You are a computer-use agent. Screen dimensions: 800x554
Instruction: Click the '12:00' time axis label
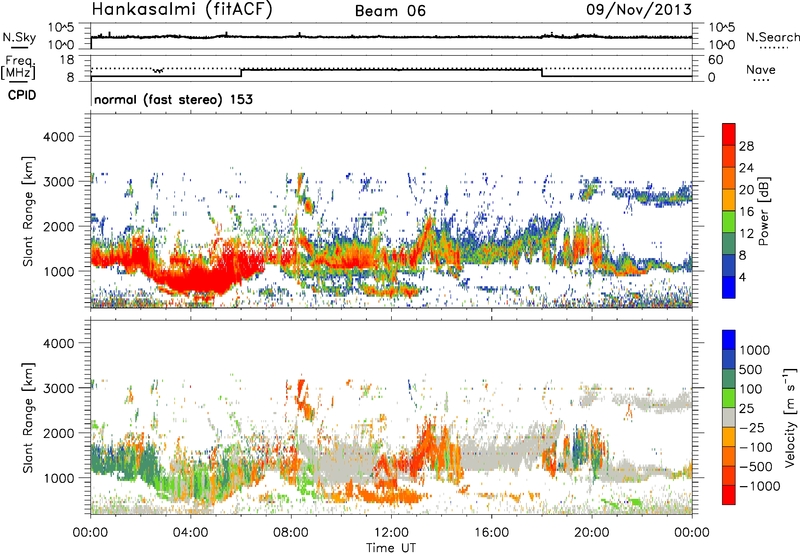[x=391, y=533]
